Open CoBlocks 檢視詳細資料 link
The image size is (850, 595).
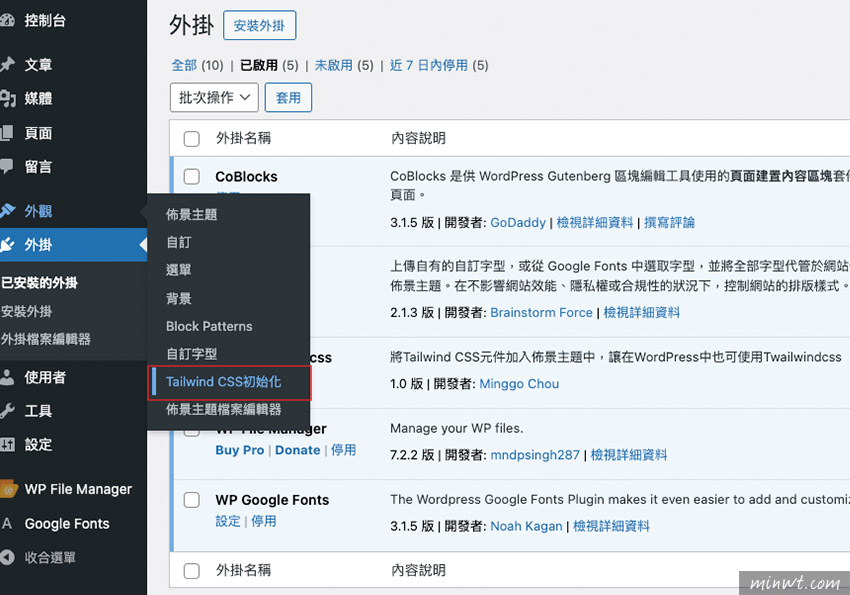click(x=595, y=223)
